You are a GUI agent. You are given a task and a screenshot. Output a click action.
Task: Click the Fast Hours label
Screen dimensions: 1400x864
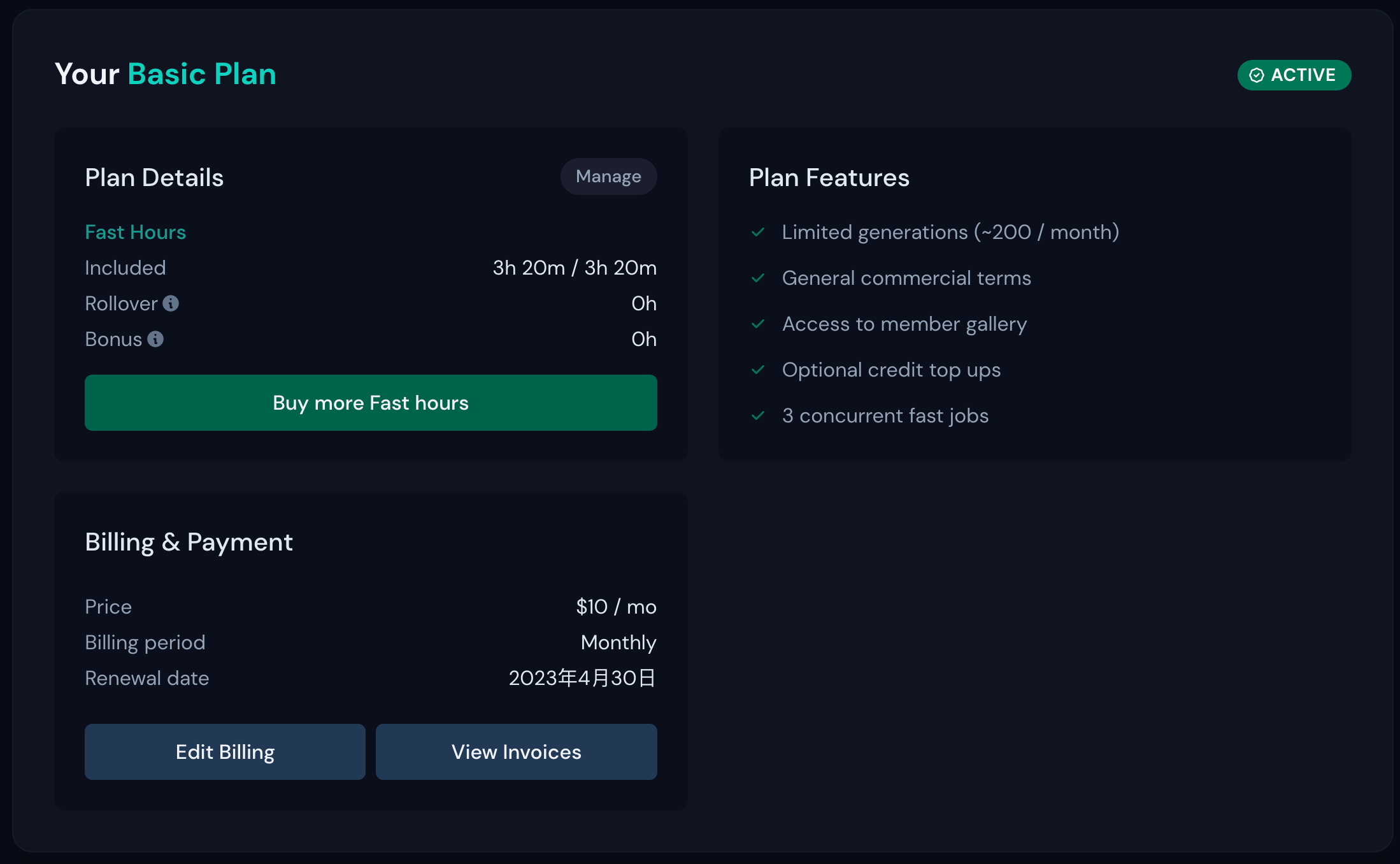pyautogui.click(x=136, y=232)
